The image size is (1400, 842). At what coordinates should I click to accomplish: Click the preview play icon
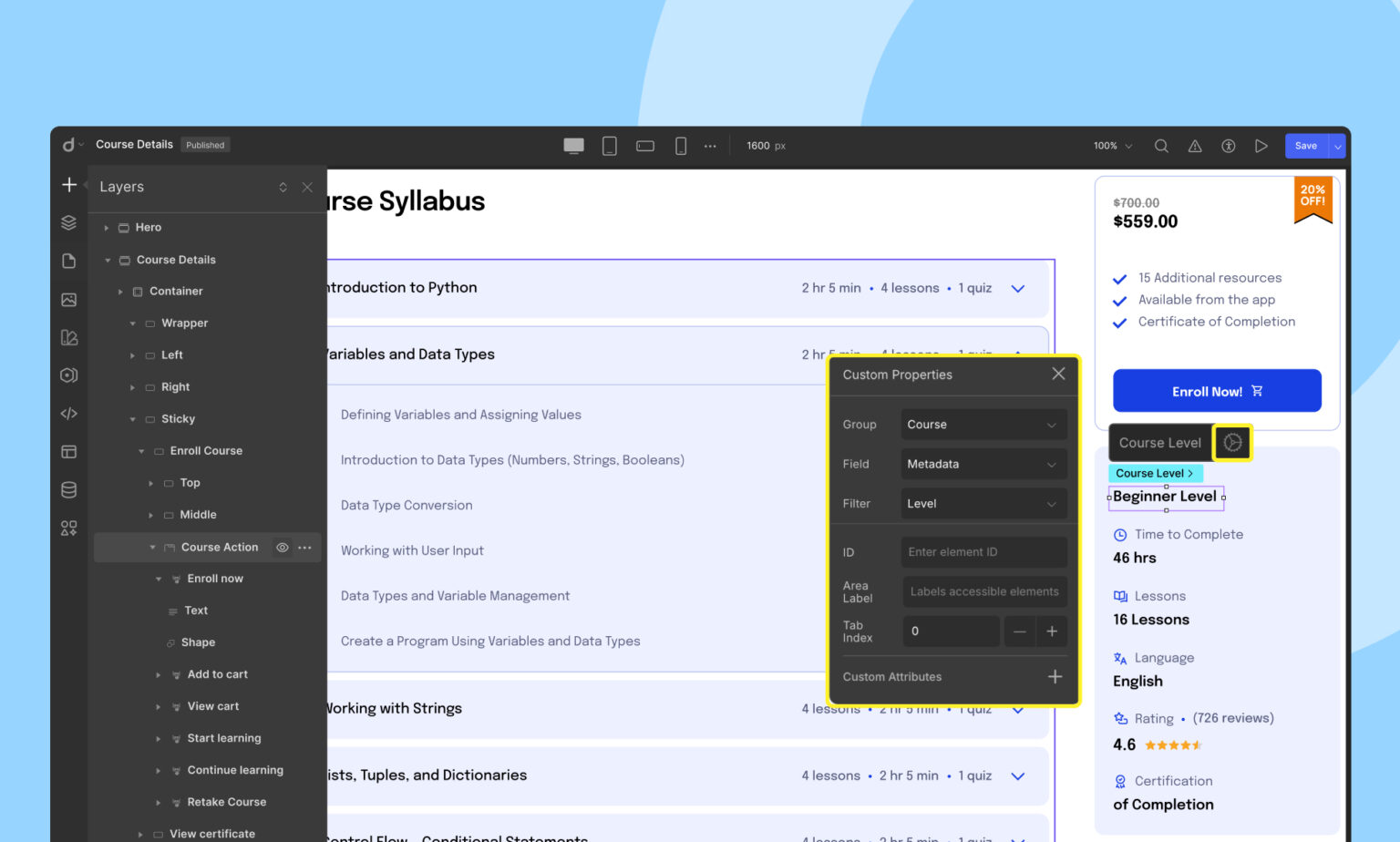(1261, 146)
